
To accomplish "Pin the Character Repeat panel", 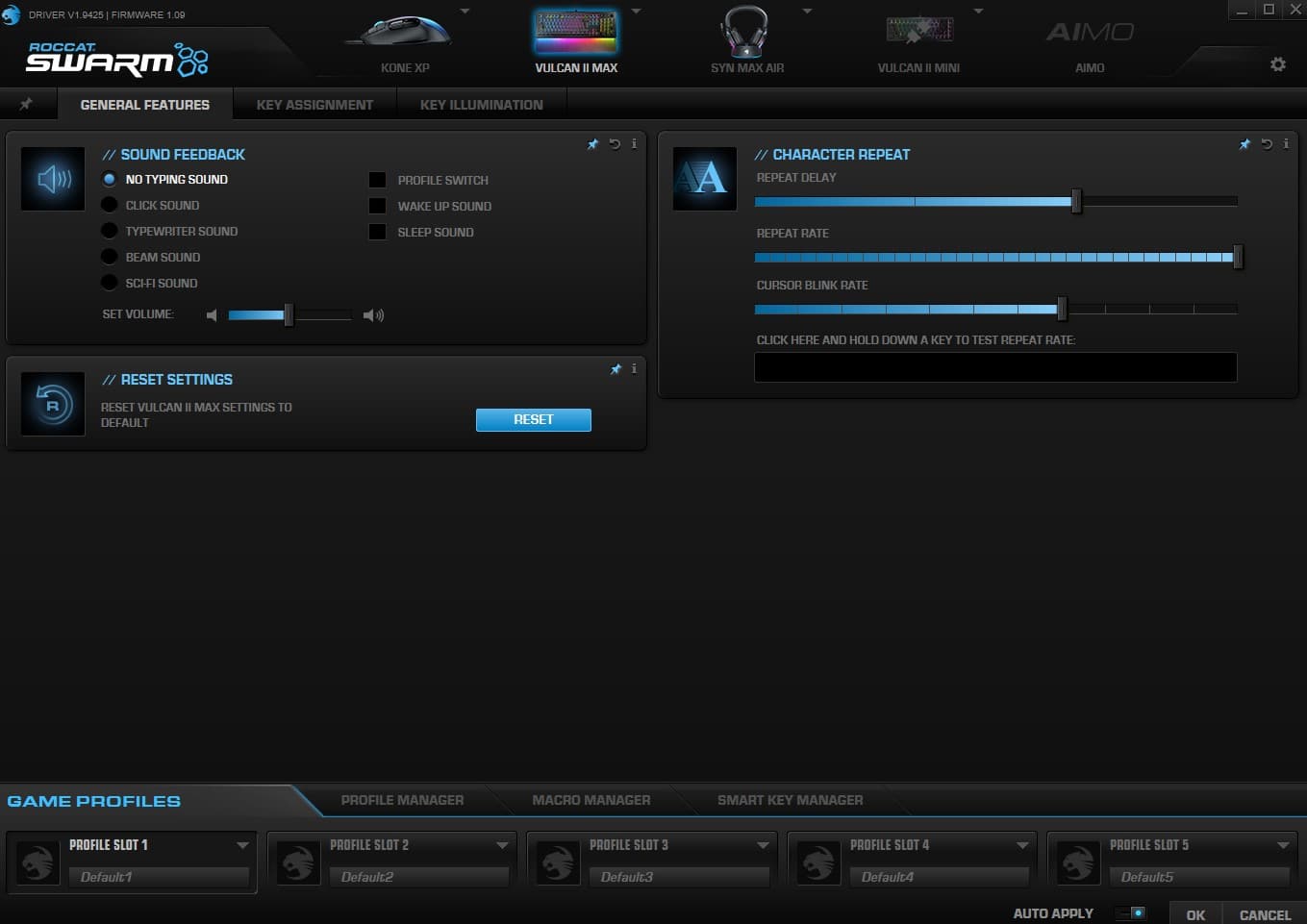I will click(1244, 144).
